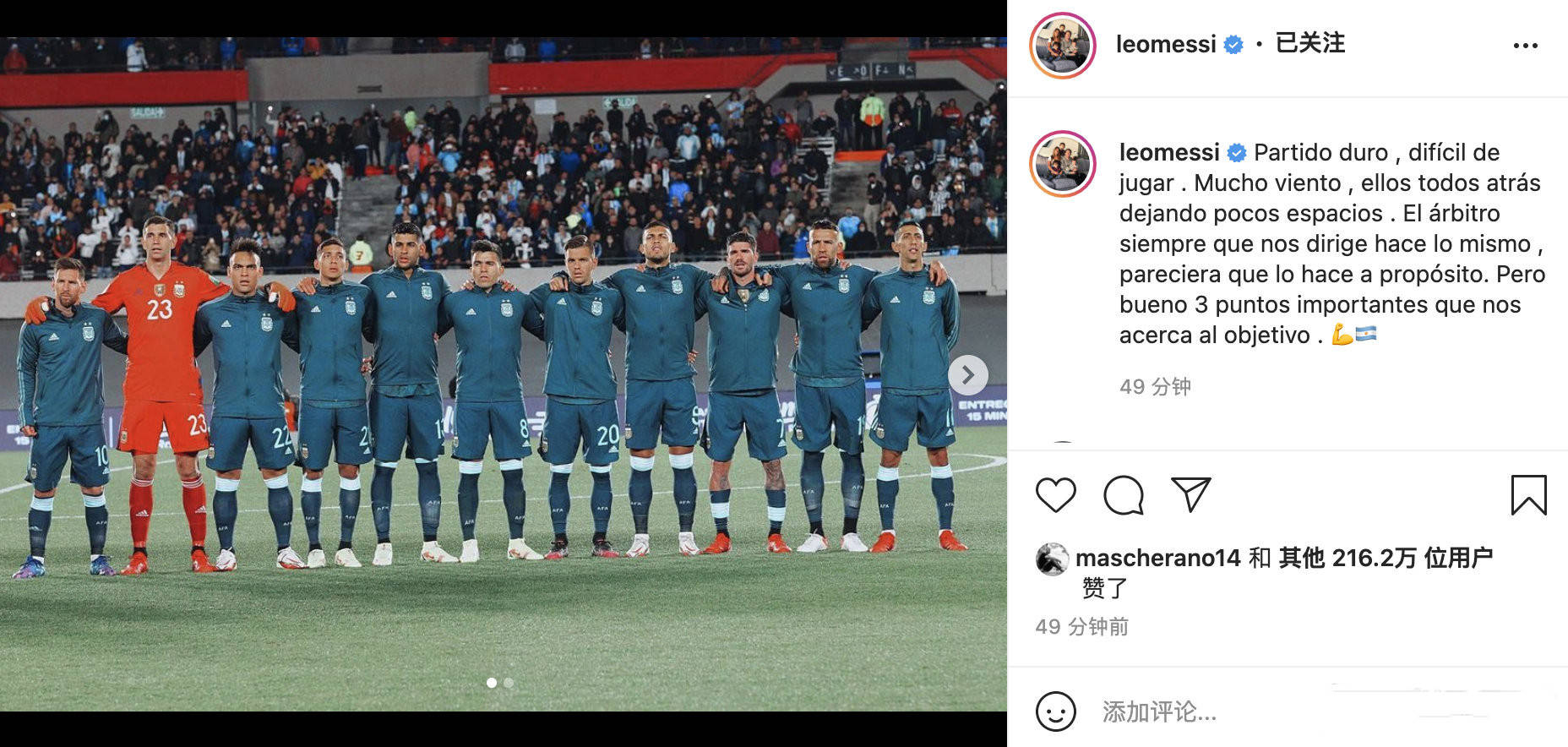Image resolution: width=1568 pixels, height=747 pixels.
Task: Open comments via the speech bubble icon
Action: pyautogui.click(x=1124, y=495)
